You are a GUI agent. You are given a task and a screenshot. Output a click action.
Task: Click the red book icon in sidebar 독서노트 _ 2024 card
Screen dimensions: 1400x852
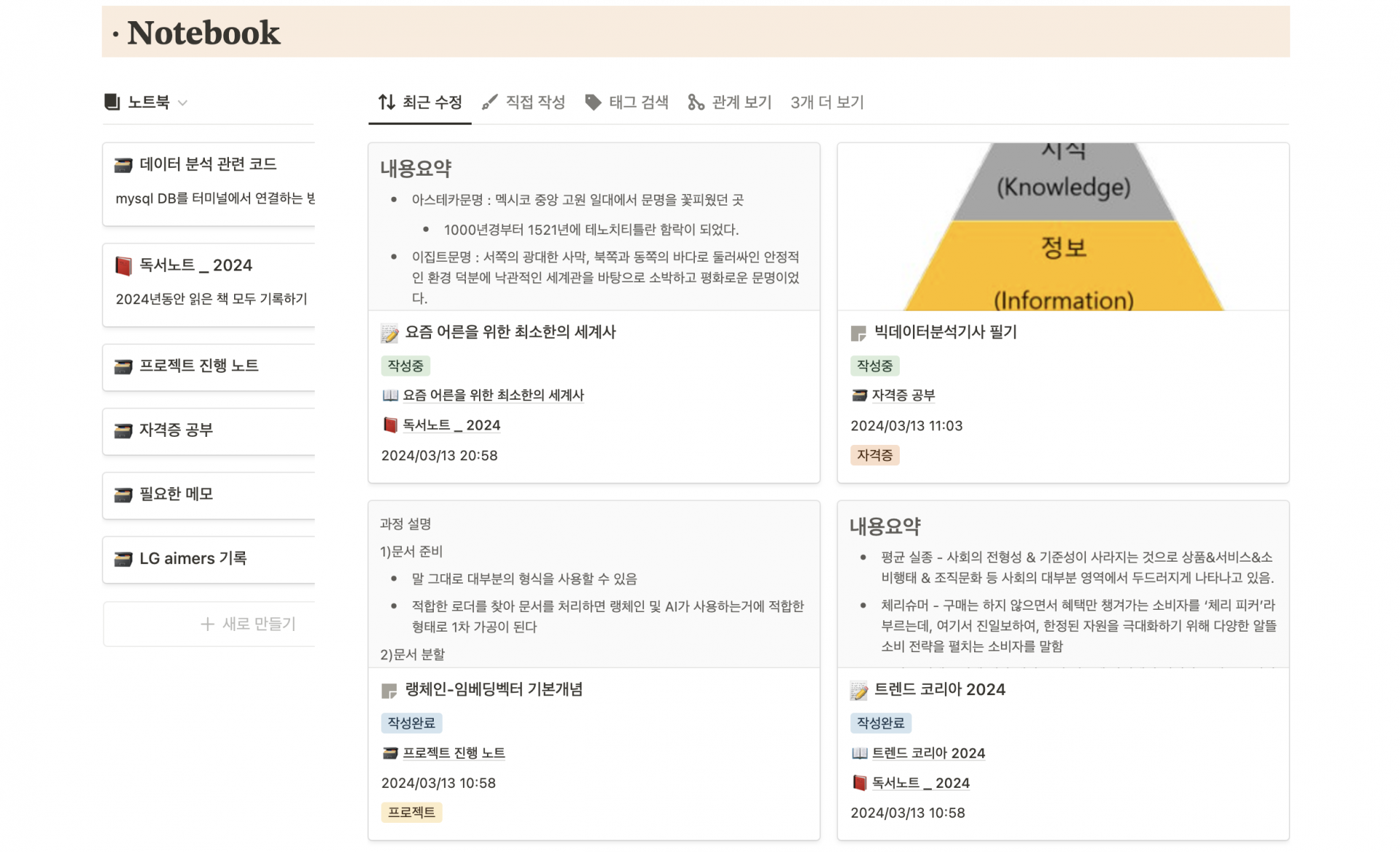coord(123,266)
